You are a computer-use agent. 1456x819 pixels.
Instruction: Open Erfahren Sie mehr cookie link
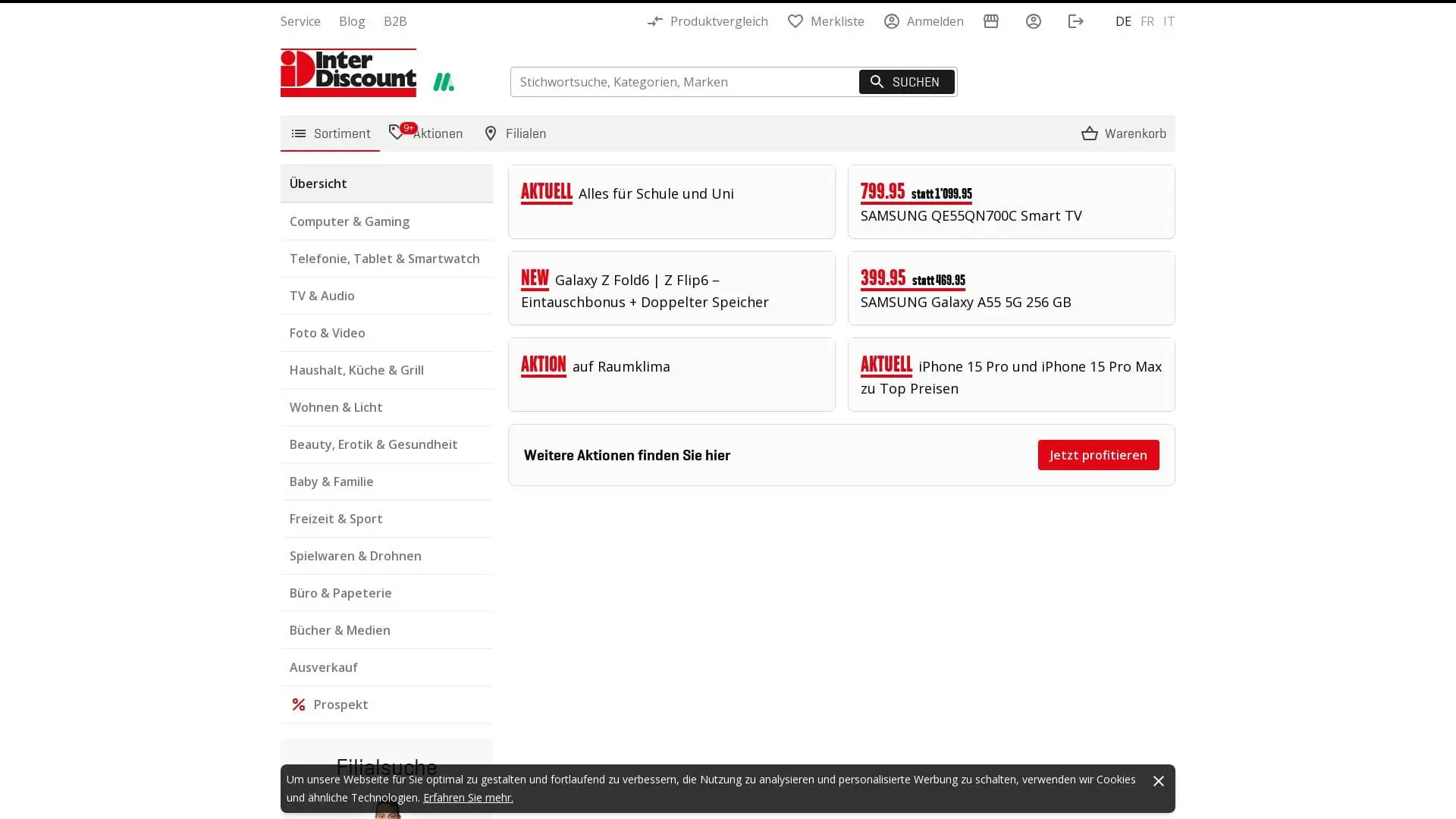468,798
